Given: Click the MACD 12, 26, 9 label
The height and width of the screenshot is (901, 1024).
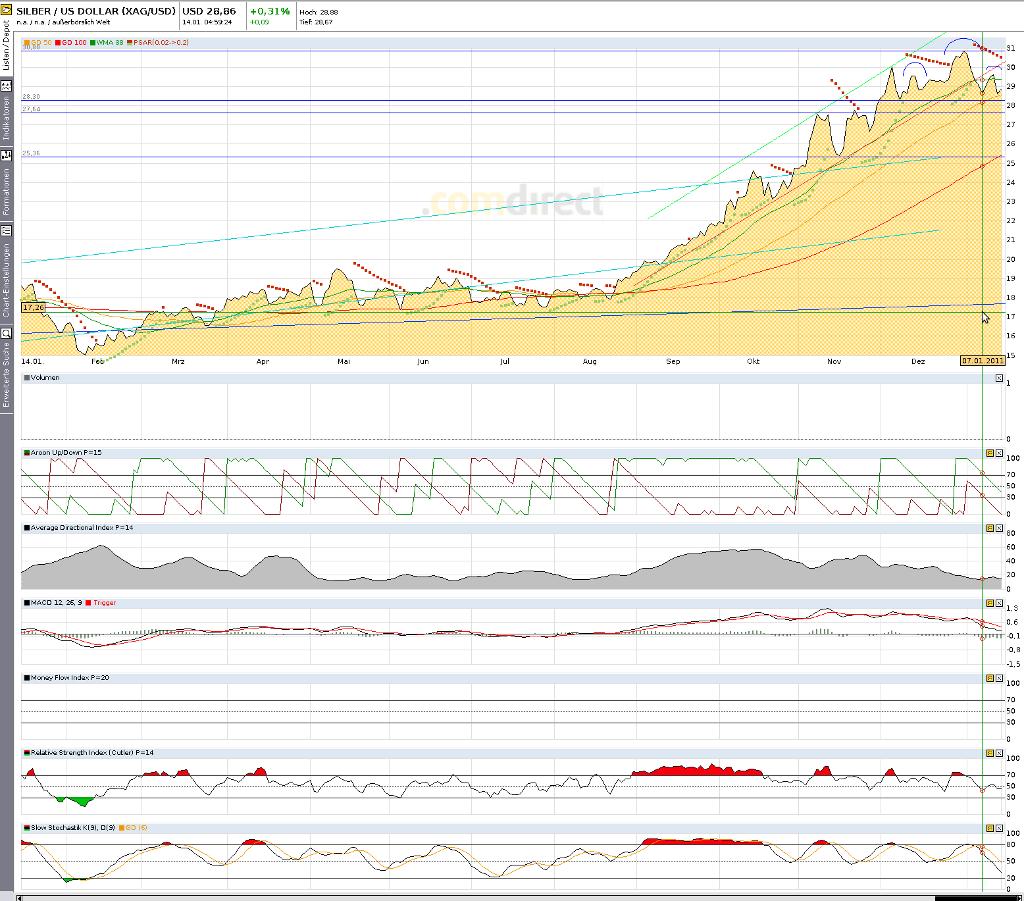Looking at the screenshot, I should pos(56,603).
